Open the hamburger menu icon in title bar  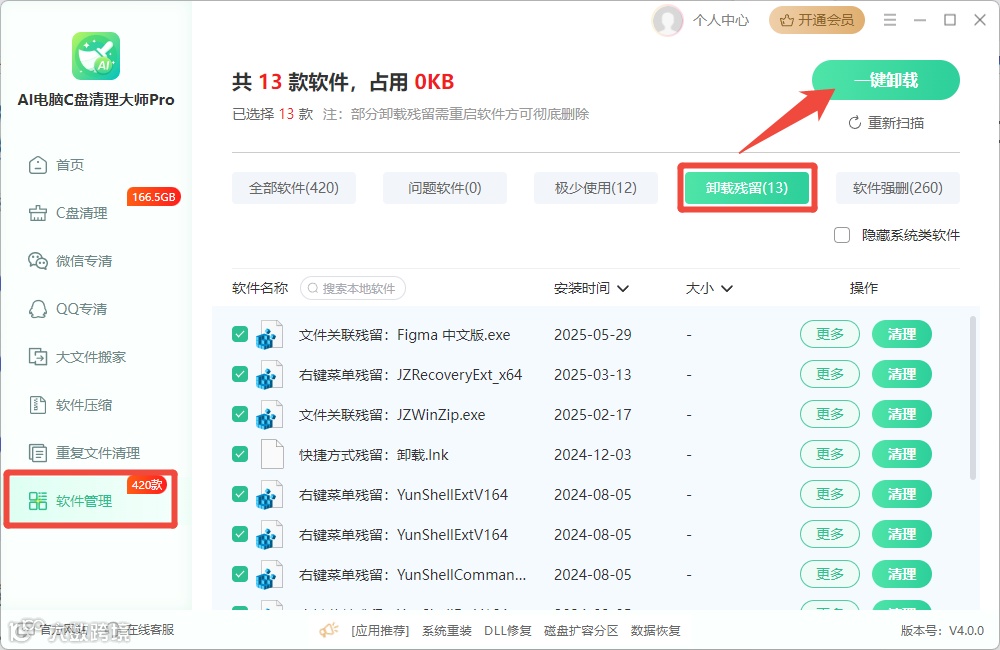tap(890, 20)
